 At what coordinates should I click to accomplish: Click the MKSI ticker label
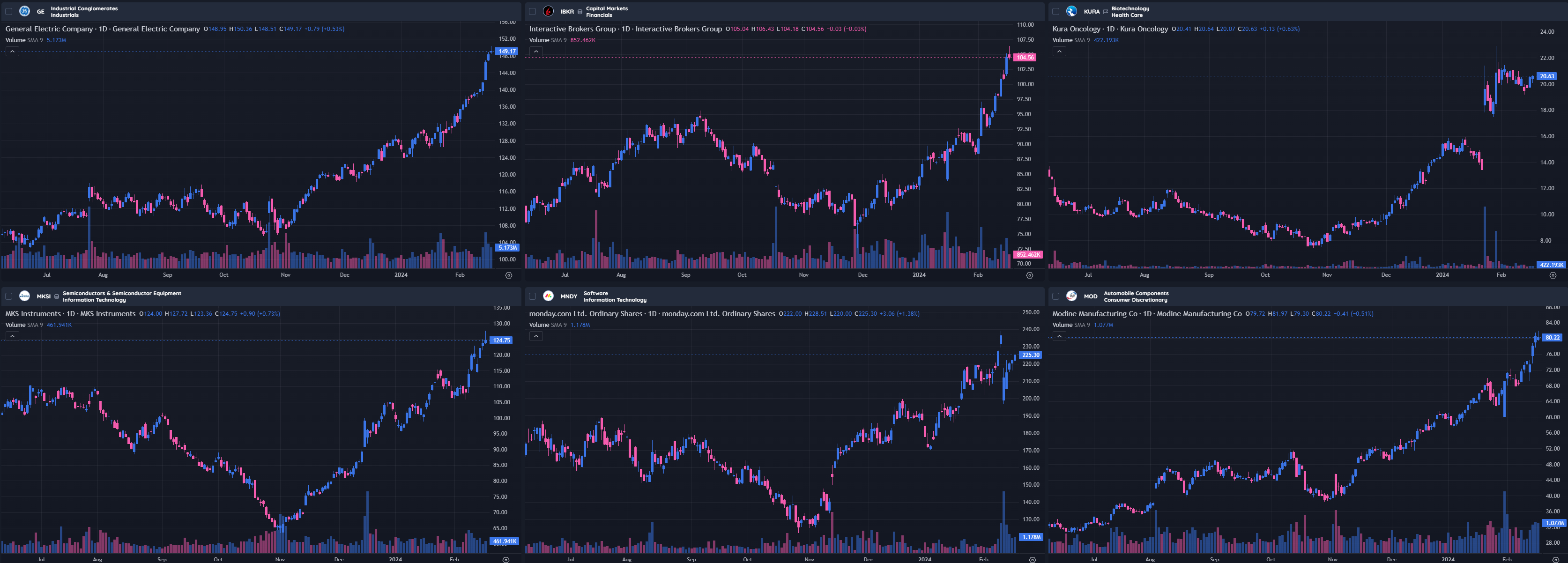pyautogui.click(x=43, y=296)
